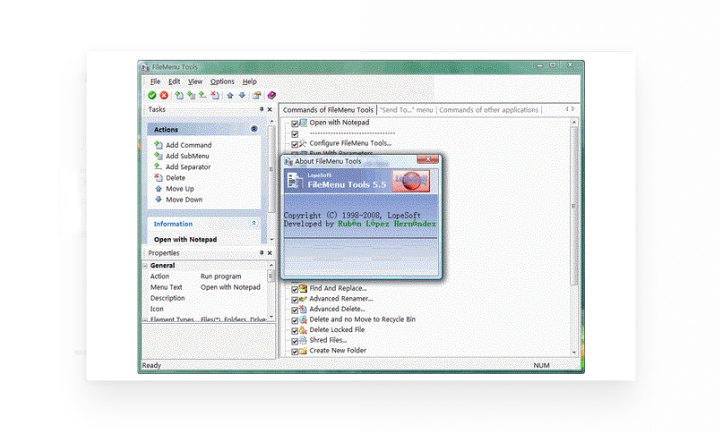The height and width of the screenshot is (432, 720).
Task: Click the Add Command action link
Action: point(189,145)
